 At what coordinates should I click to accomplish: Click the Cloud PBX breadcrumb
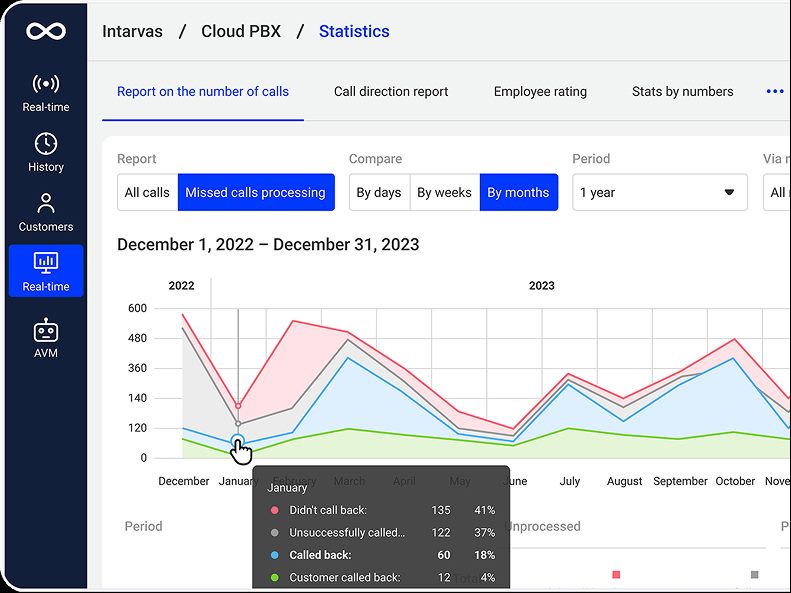point(241,31)
